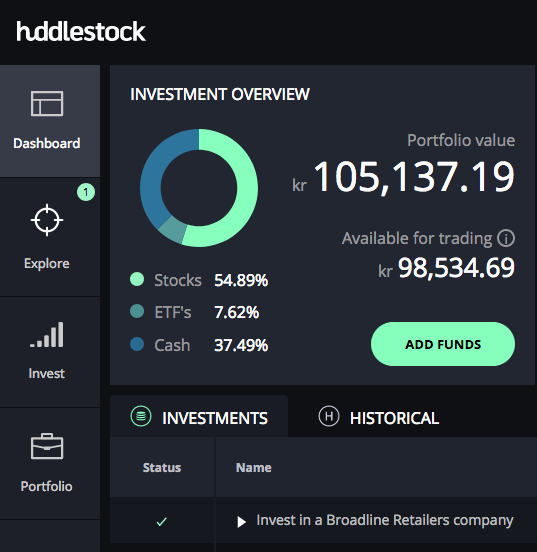Switch to the HISTORICAL tab
This screenshot has width=537, height=552.
[379, 417]
